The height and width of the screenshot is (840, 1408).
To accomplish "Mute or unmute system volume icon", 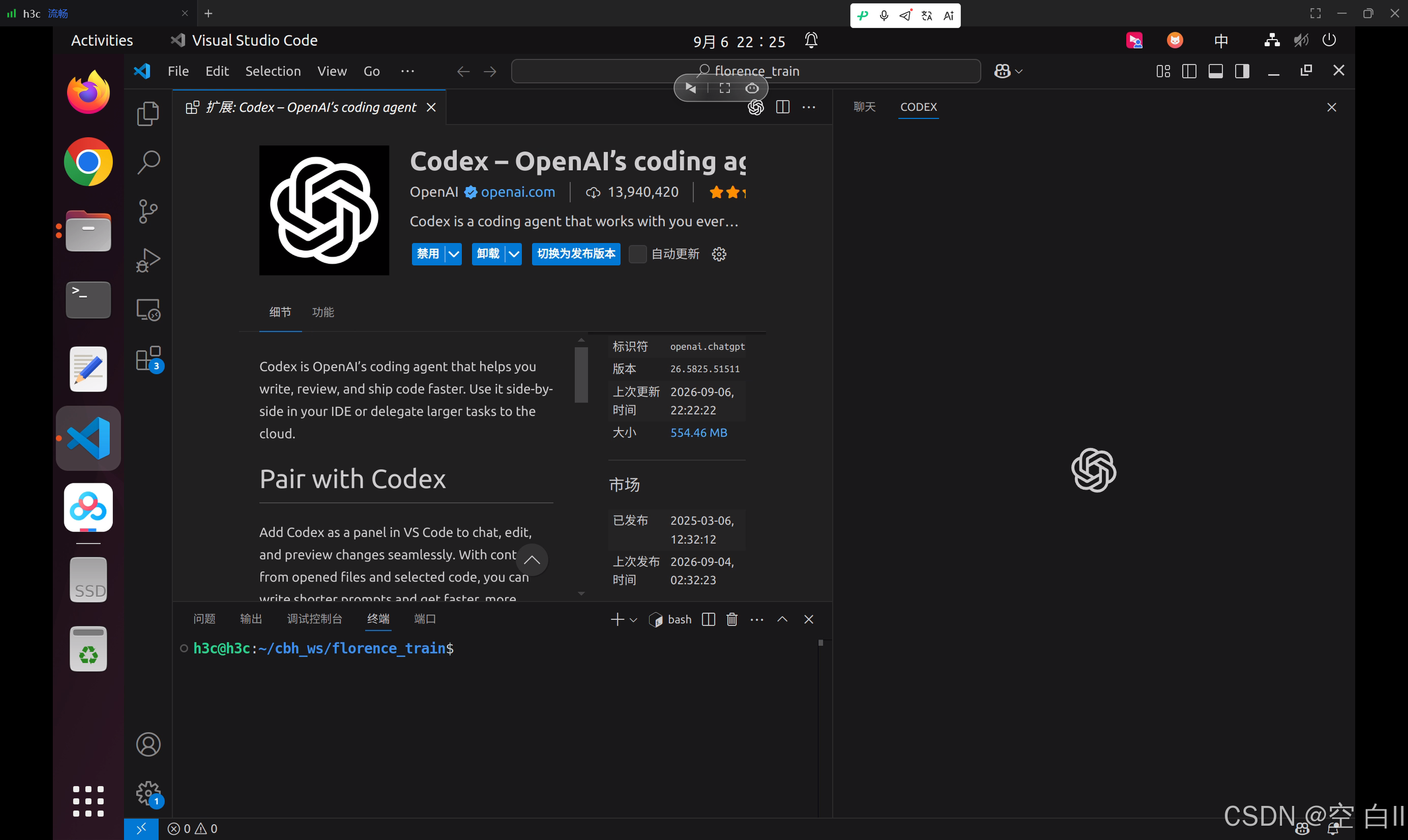I will click(x=1300, y=40).
